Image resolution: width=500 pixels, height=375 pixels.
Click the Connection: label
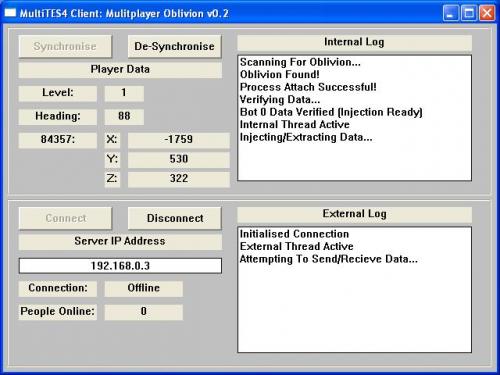pyautogui.click(x=58, y=288)
